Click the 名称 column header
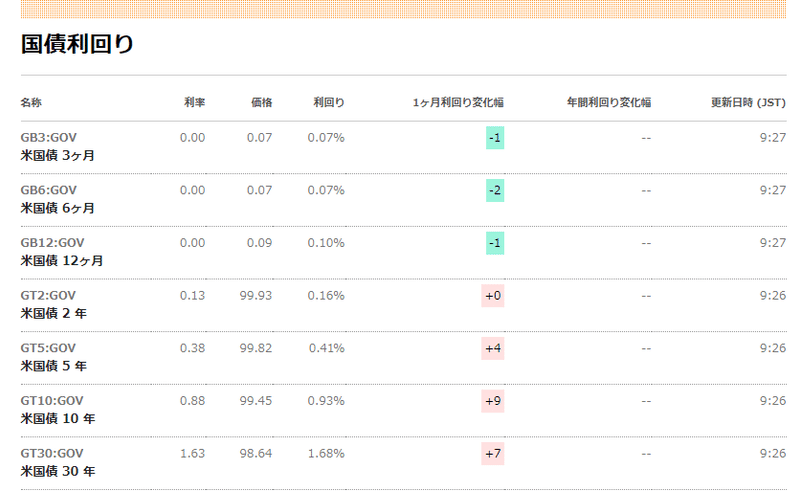 coord(31,102)
